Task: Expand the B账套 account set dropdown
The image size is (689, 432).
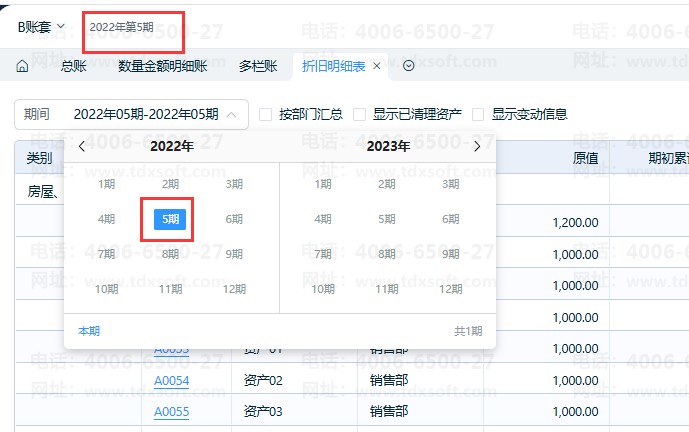Action: [41, 27]
